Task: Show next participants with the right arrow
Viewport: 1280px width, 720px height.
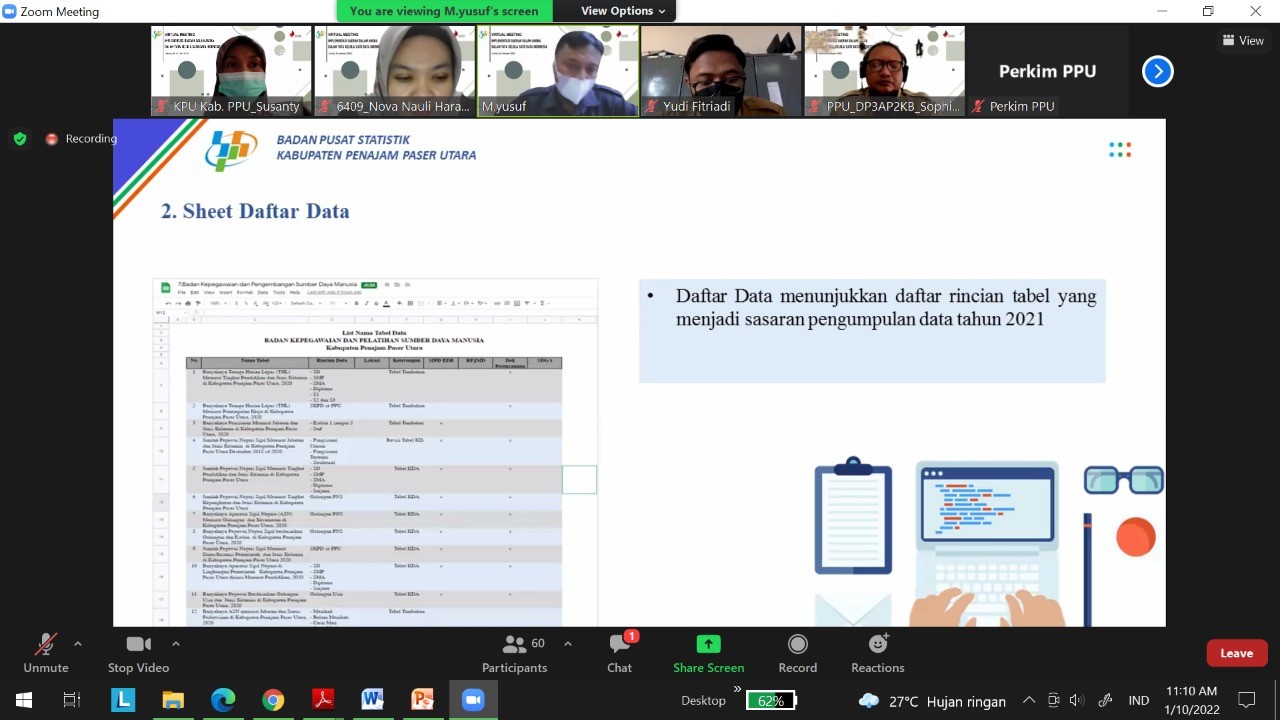Action: (x=1157, y=71)
